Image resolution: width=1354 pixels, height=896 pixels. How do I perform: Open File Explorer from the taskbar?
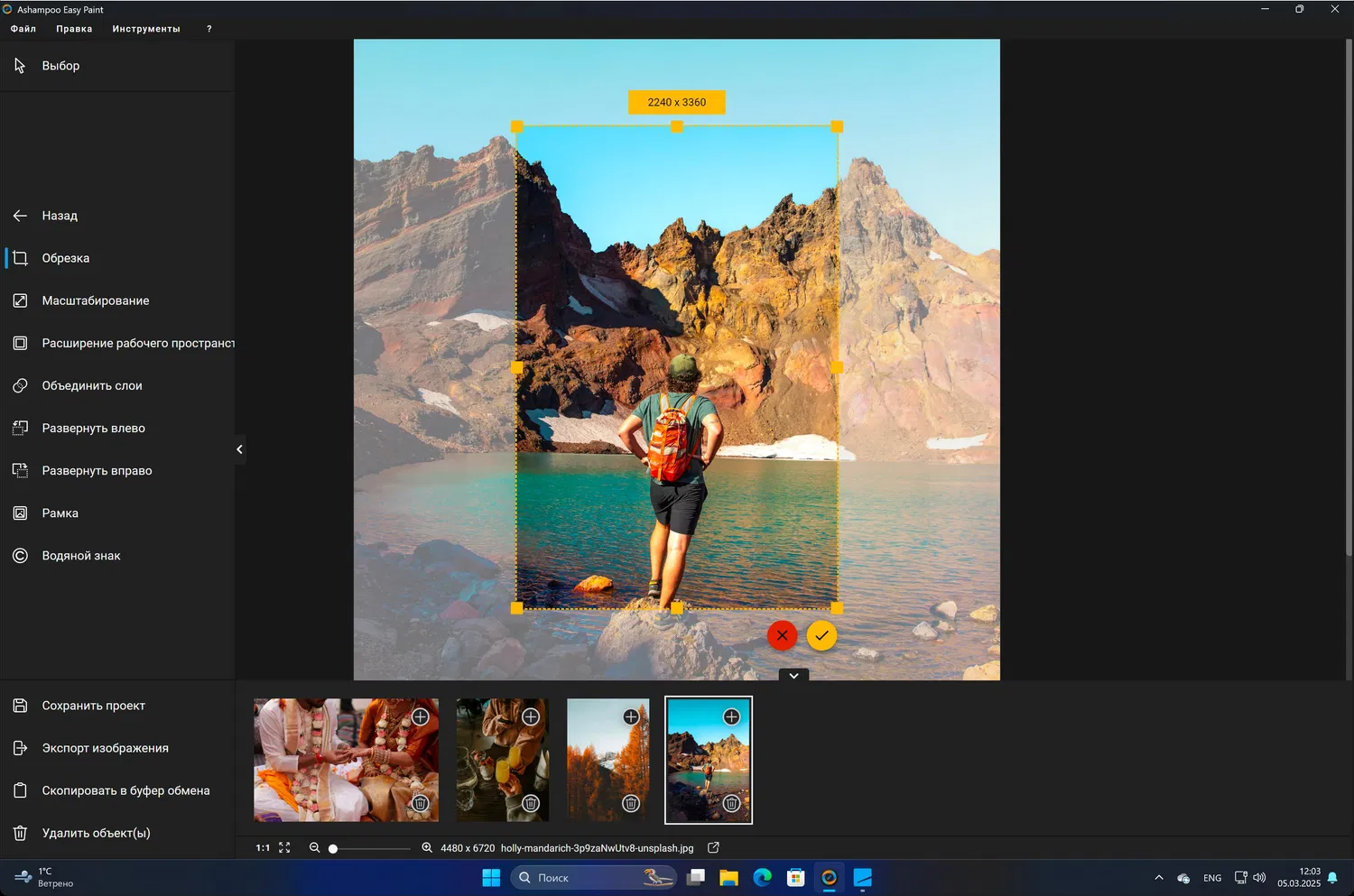point(728,878)
